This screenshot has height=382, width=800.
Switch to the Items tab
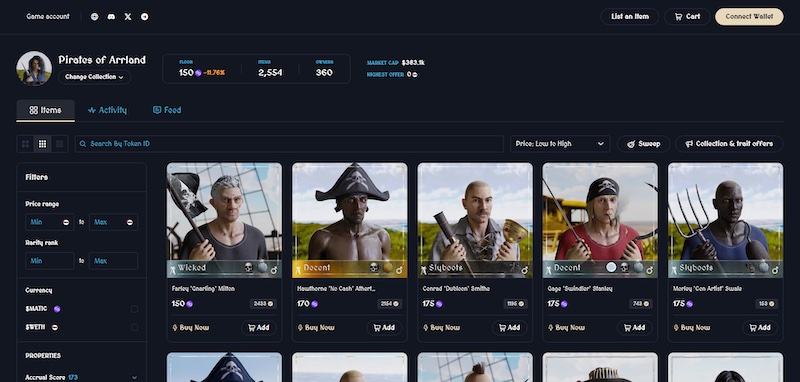[45, 110]
